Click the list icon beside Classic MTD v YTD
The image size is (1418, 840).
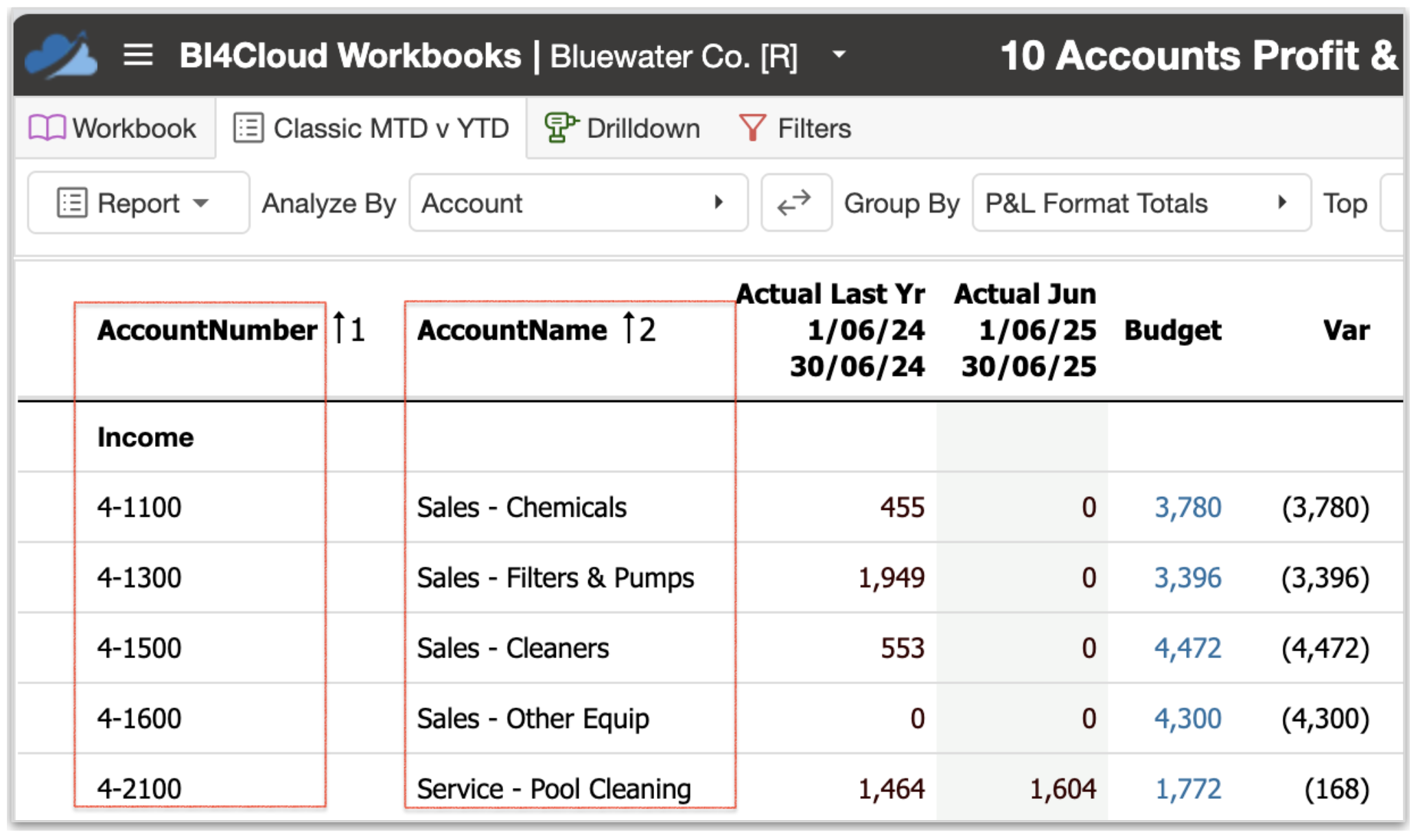(248, 128)
